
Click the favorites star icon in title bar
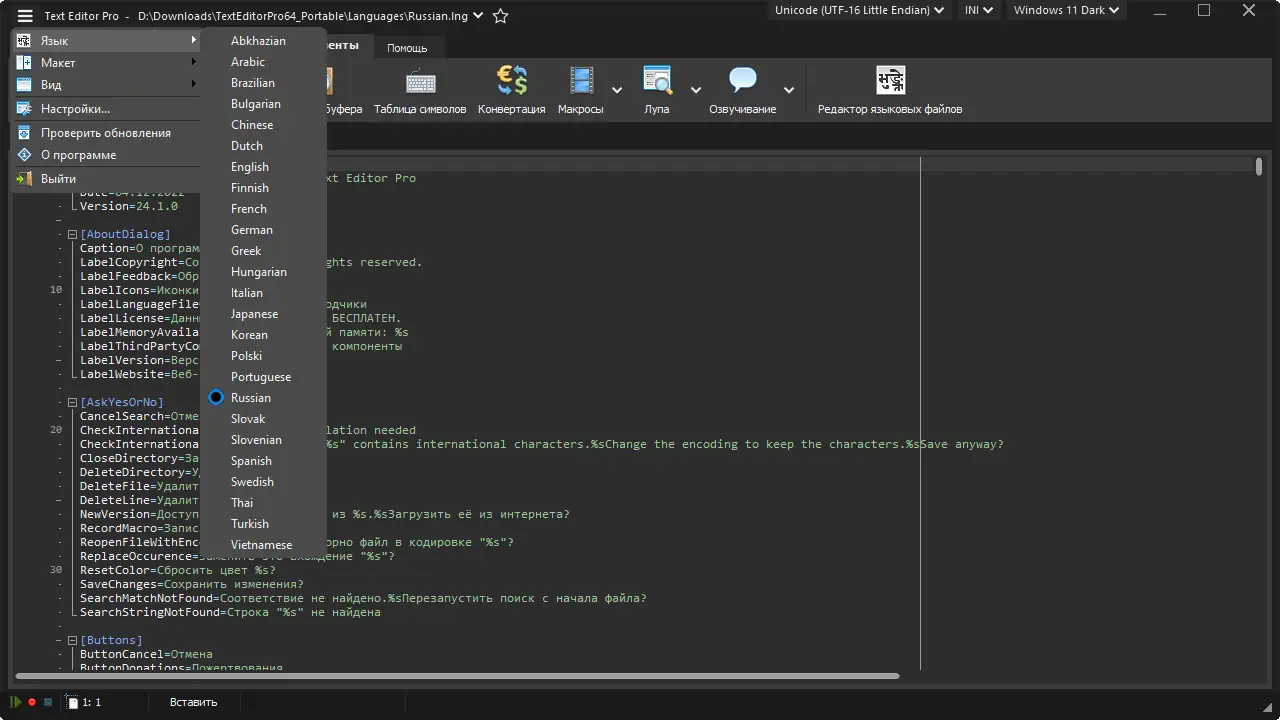(501, 16)
